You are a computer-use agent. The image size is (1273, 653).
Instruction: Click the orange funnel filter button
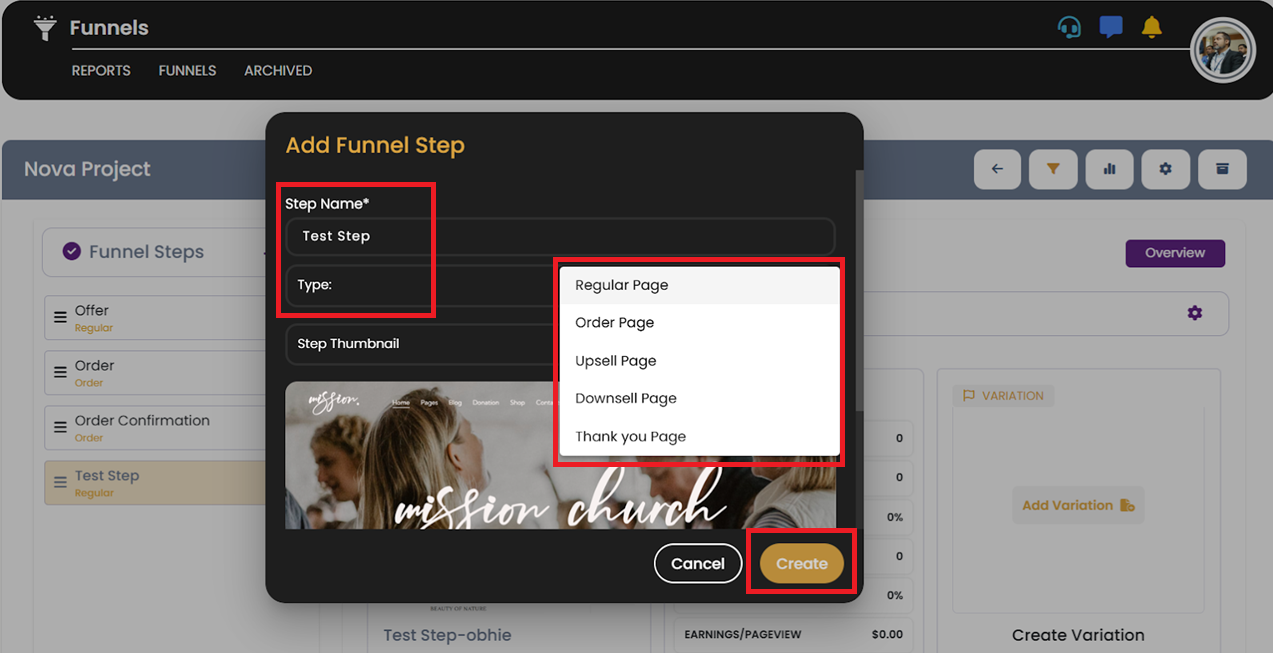[1053, 169]
